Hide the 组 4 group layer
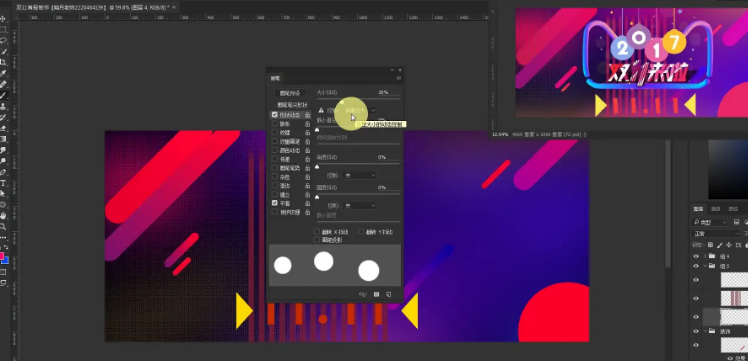 tap(696, 256)
